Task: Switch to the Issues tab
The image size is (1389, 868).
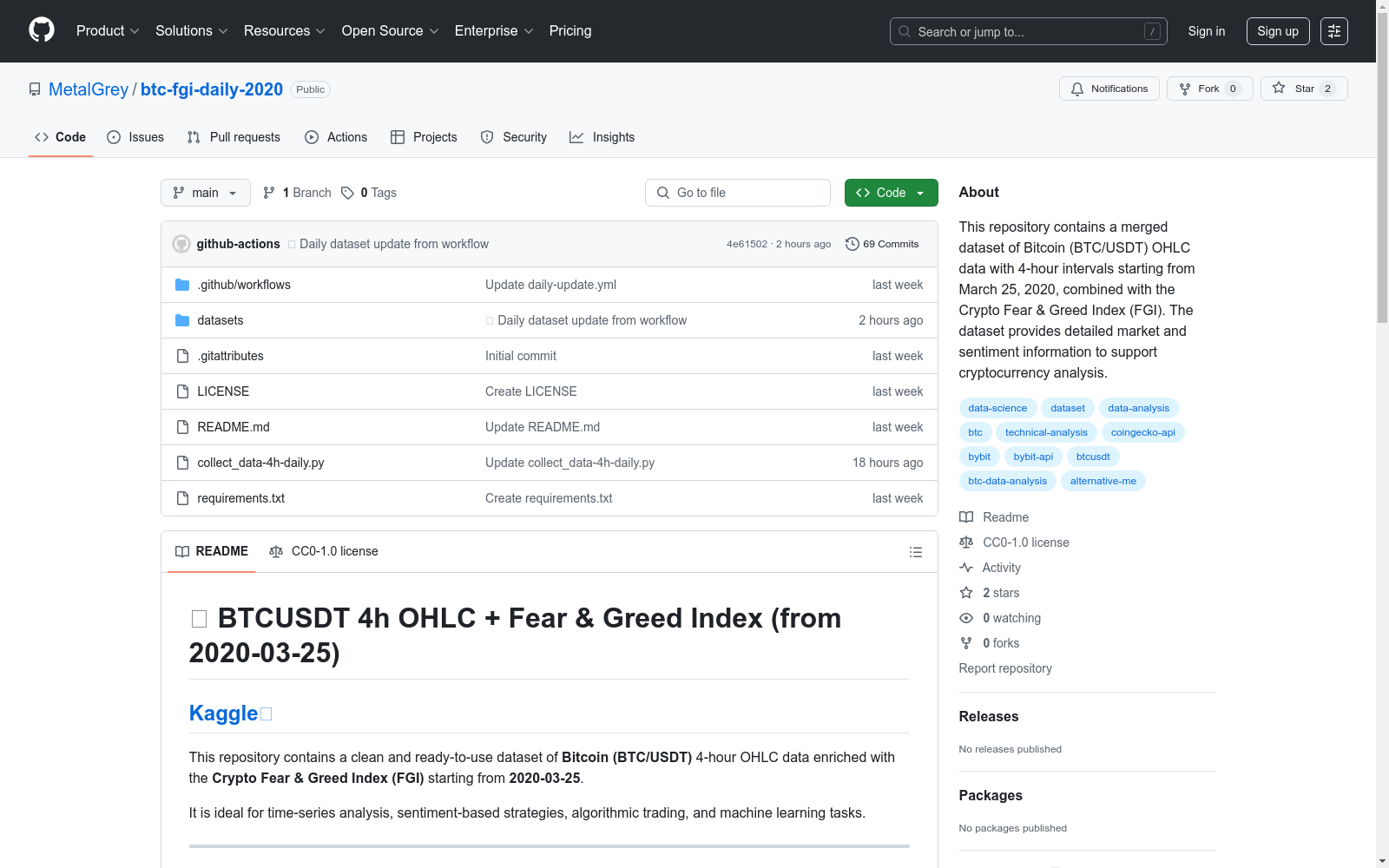Action: click(x=135, y=137)
